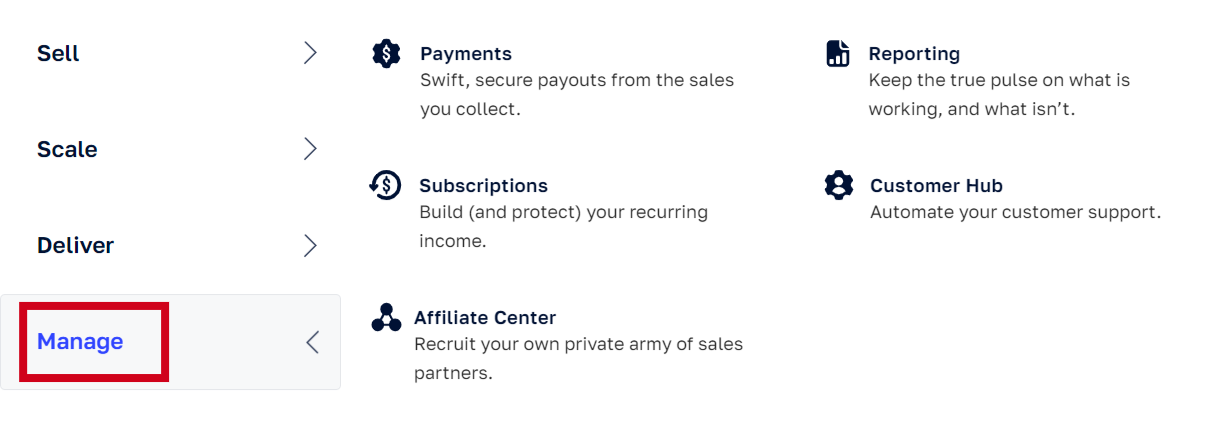Expand the Sell menu chevron
The height and width of the screenshot is (436, 1219).
[x=310, y=54]
